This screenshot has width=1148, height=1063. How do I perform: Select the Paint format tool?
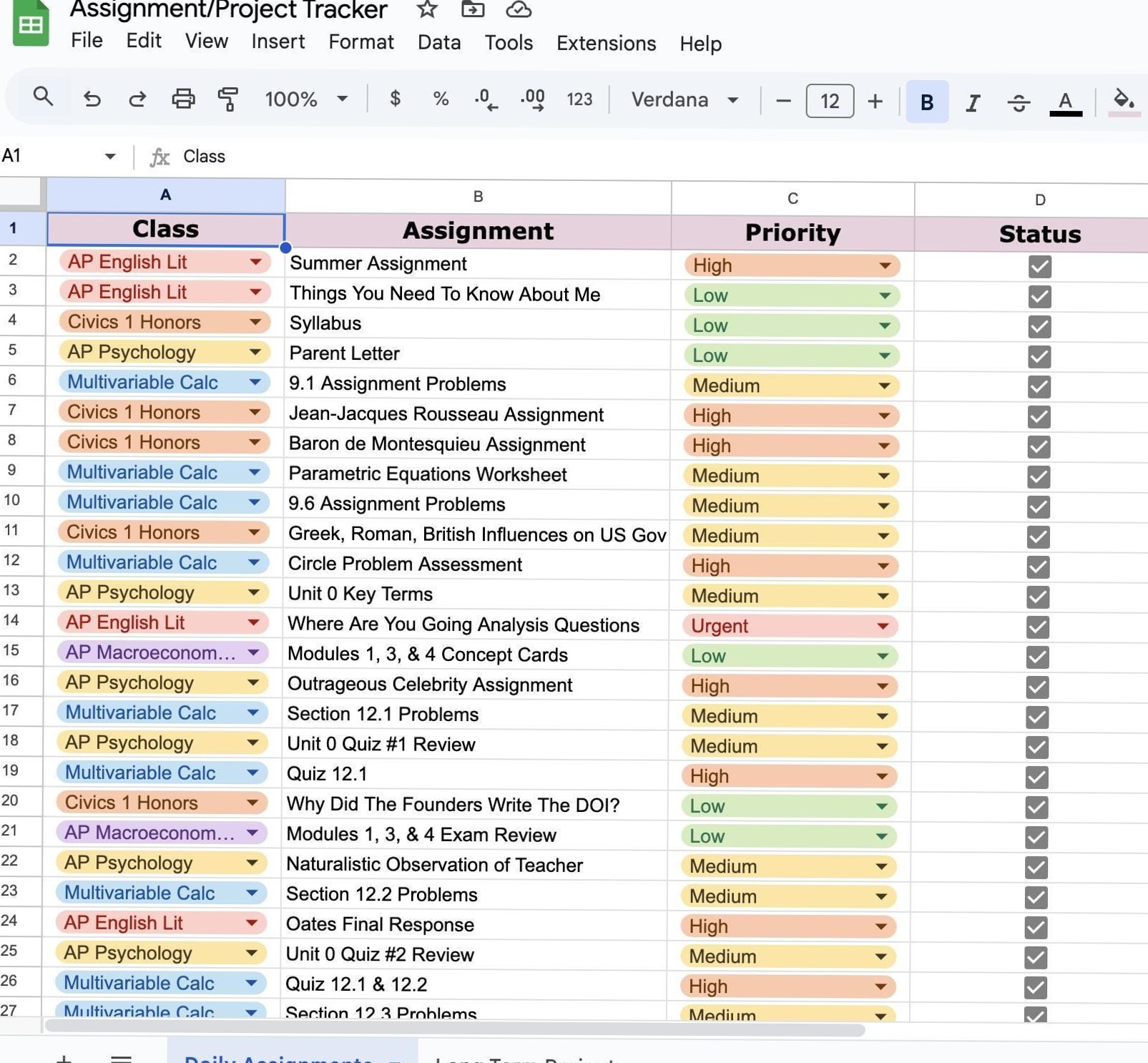pyautogui.click(x=227, y=99)
